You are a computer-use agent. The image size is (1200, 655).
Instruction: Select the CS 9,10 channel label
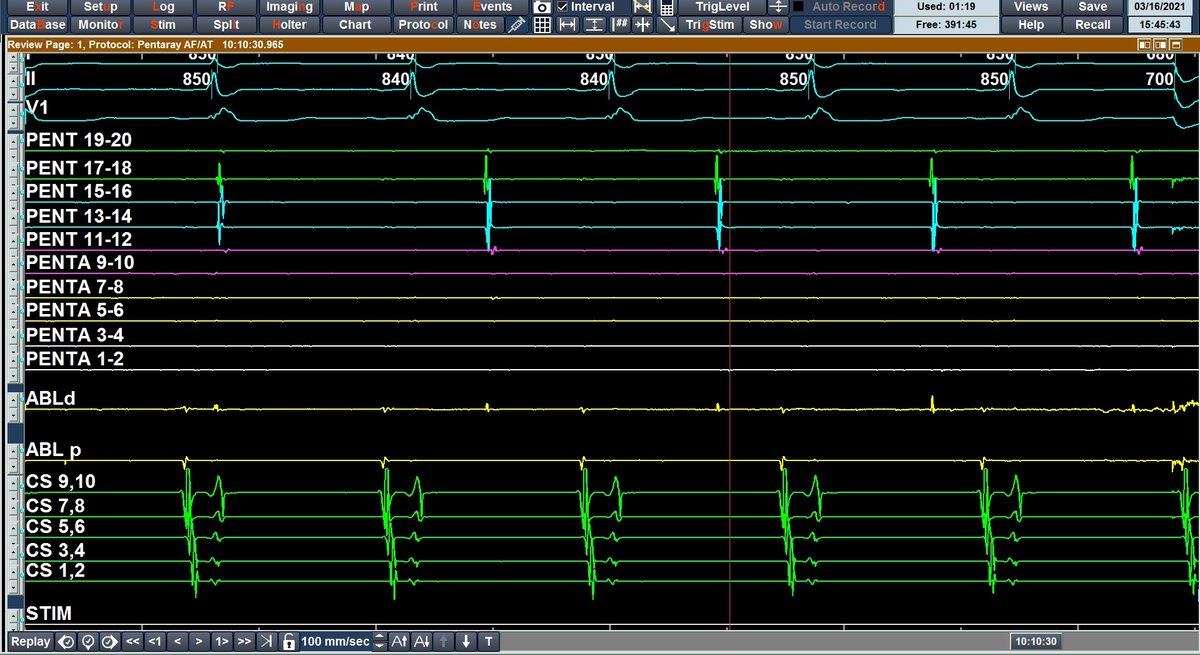tap(61, 482)
